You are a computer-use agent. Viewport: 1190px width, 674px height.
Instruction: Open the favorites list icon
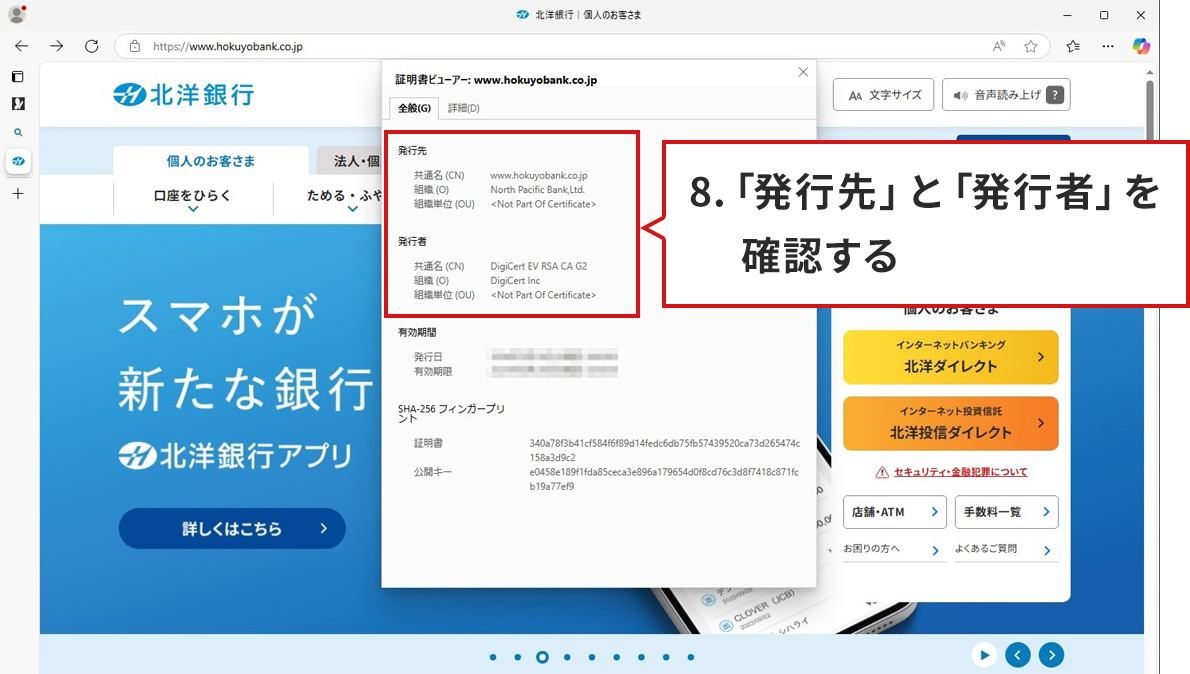coord(1073,46)
